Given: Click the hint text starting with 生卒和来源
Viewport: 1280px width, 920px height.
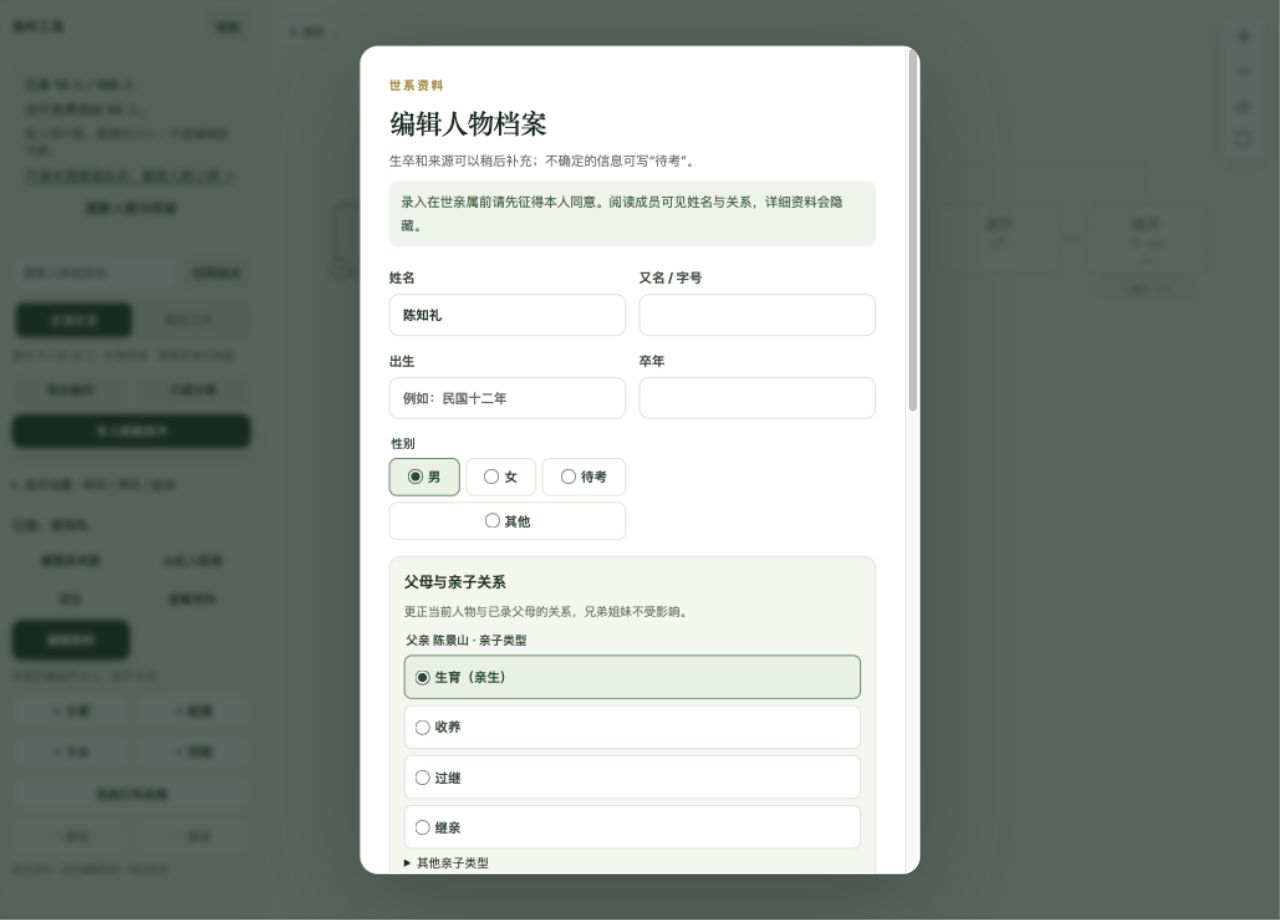Looking at the screenshot, I should pos(542,161).
